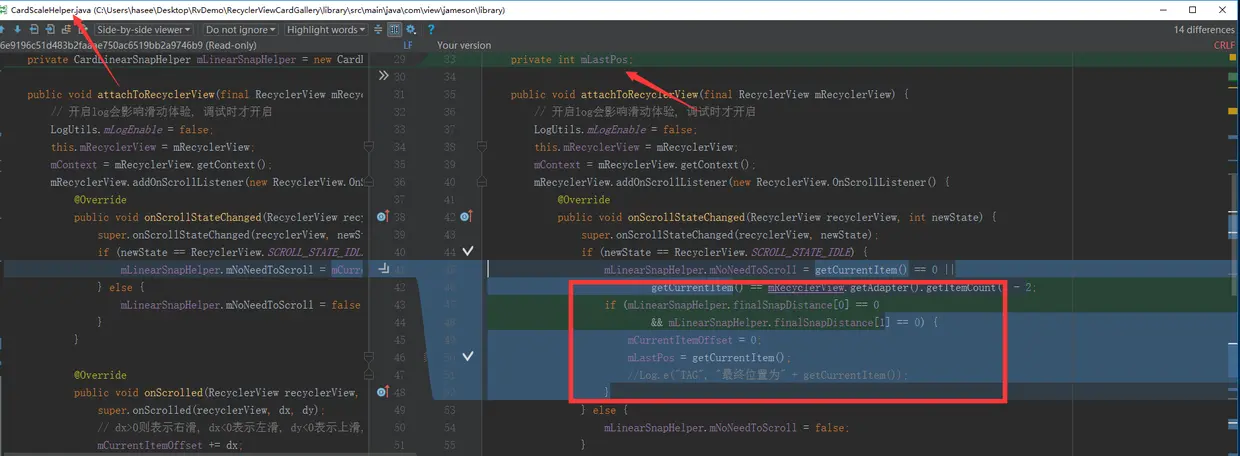This screenshot has height=456, width=1240.
Task: Click green change marker on right scrollbar stripe
Action: (1233, 78)
